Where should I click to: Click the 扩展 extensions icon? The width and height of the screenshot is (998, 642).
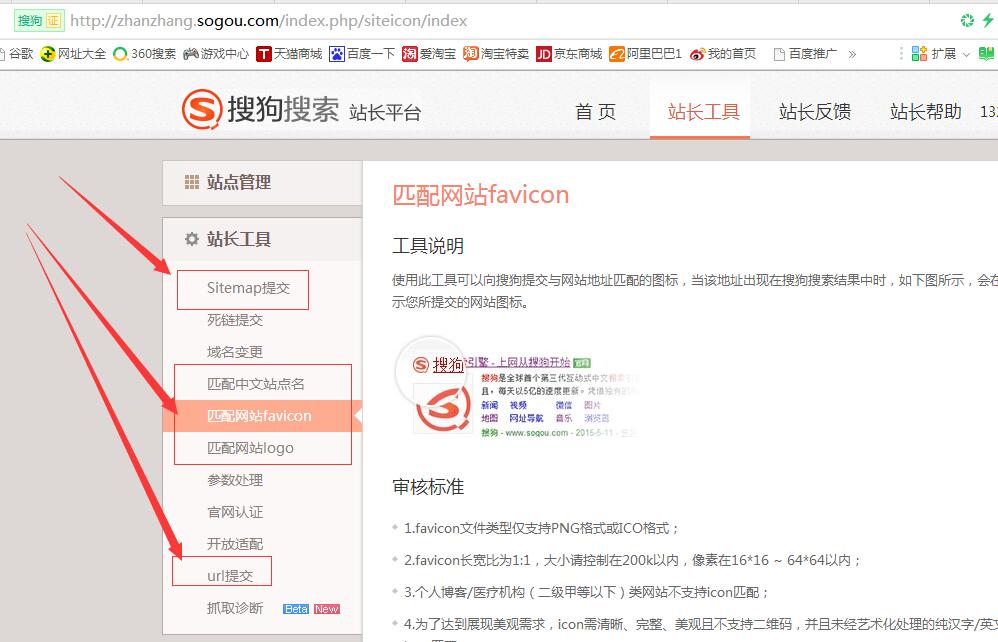(x=919, y=54)
